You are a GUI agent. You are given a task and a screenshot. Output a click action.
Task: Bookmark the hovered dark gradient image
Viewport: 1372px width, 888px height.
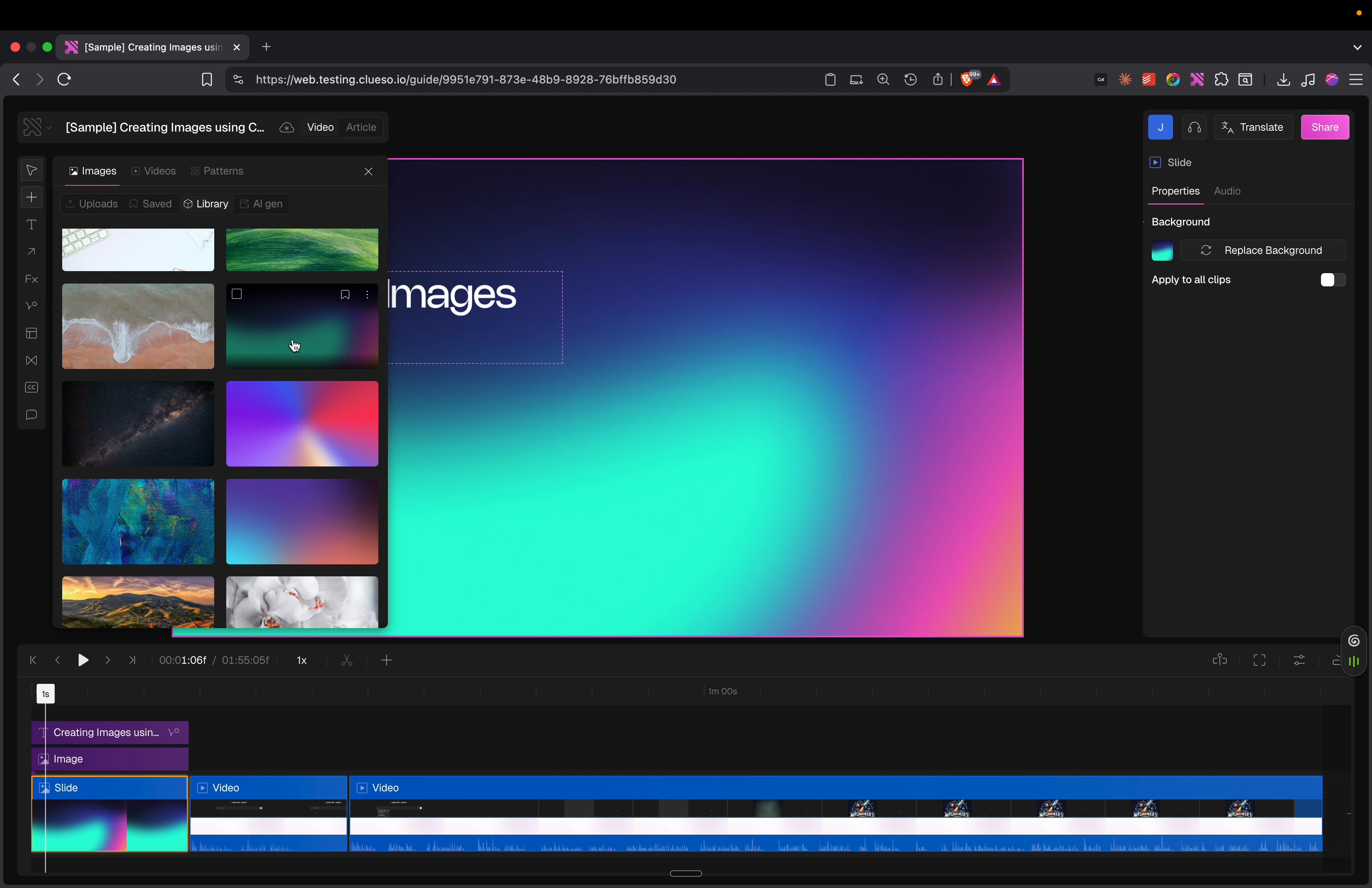coord(345,294)
